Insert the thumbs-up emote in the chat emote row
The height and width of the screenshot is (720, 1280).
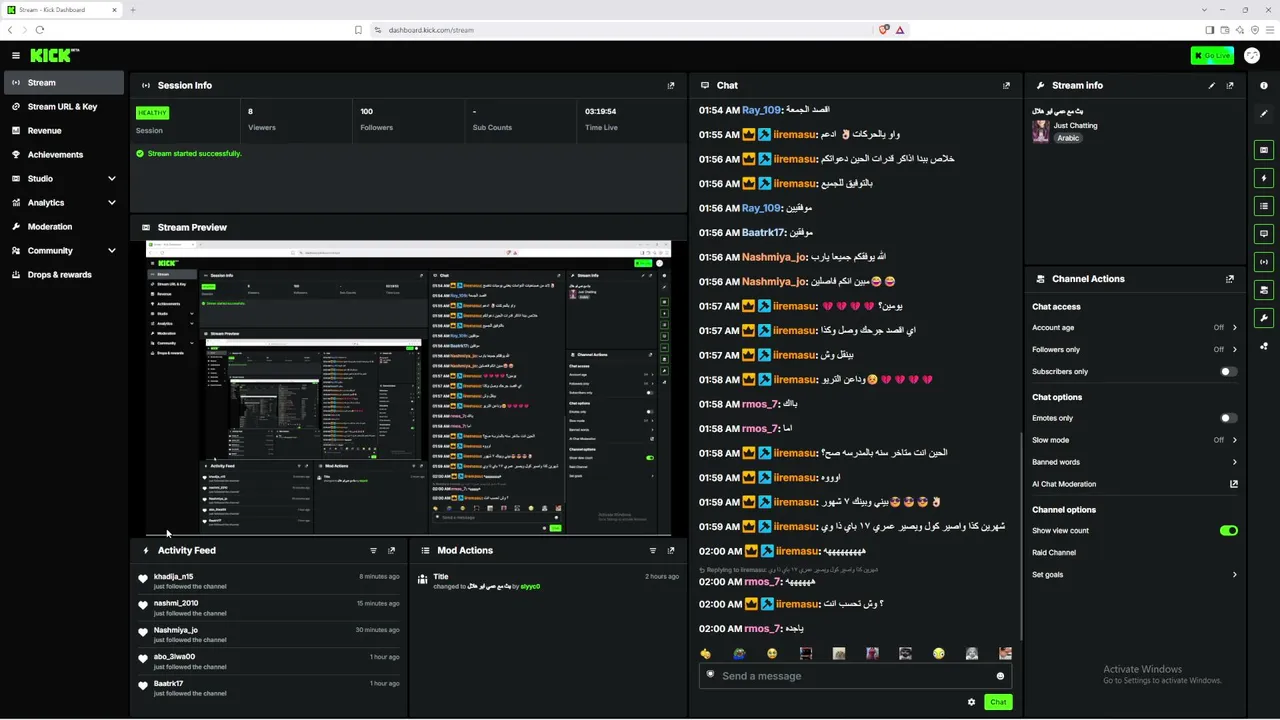tap(706, 653)
